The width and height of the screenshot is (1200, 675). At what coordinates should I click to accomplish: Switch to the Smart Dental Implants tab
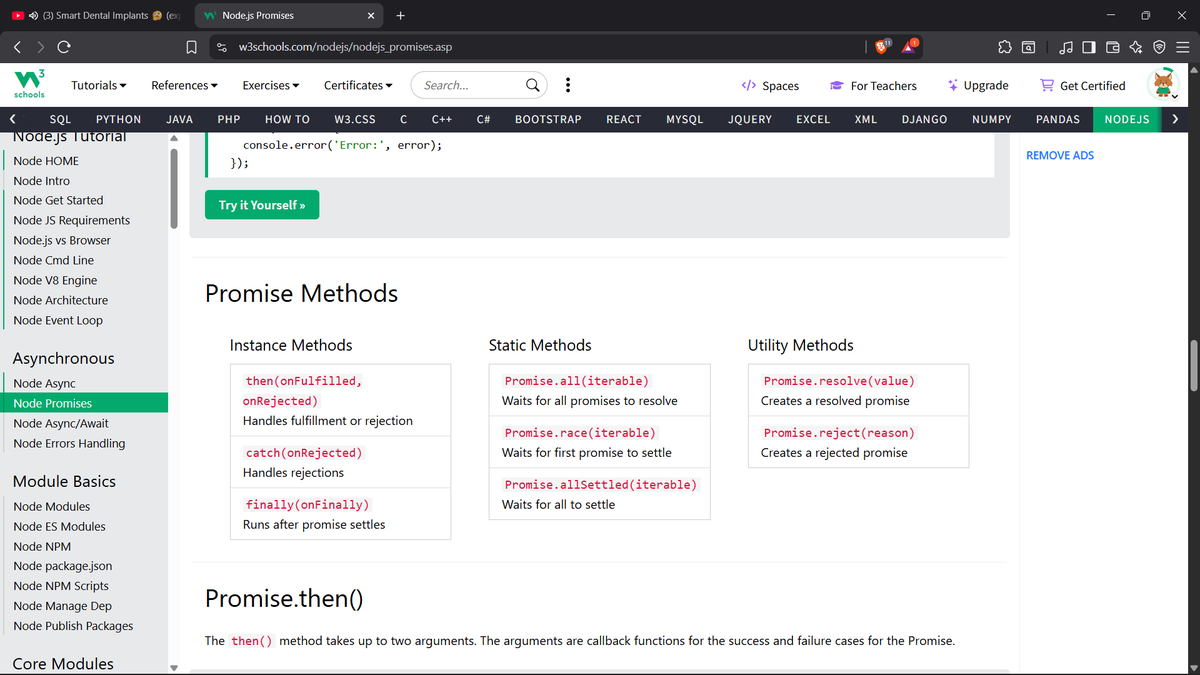(95, 15)
